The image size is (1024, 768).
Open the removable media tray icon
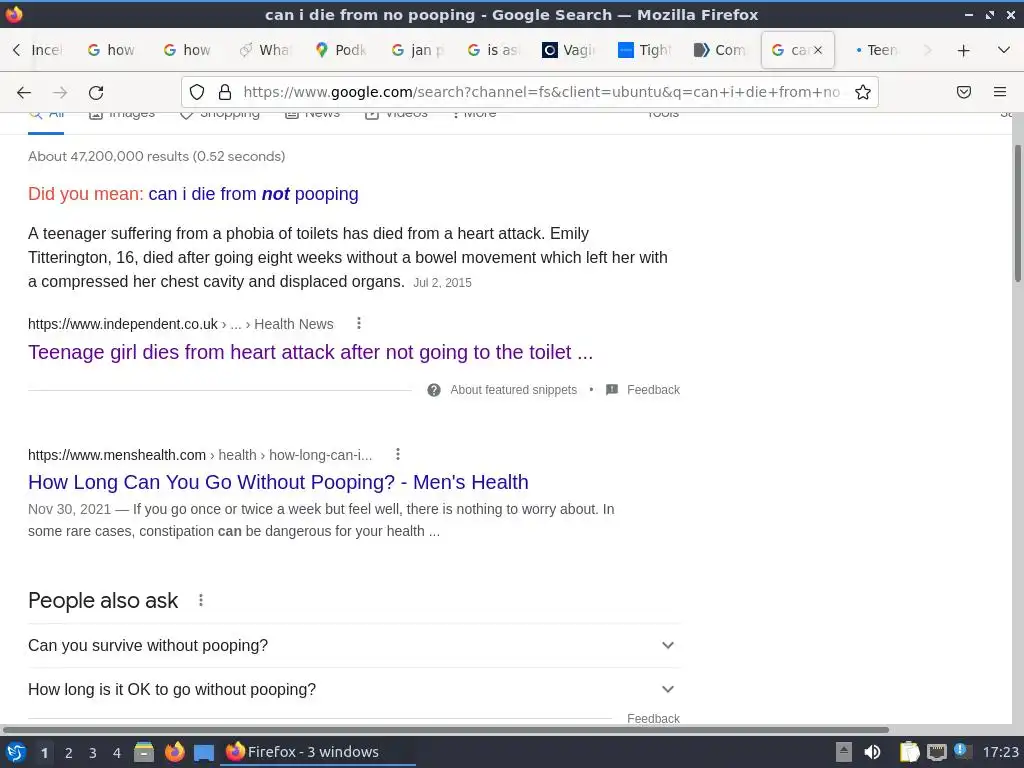(844, 752)
